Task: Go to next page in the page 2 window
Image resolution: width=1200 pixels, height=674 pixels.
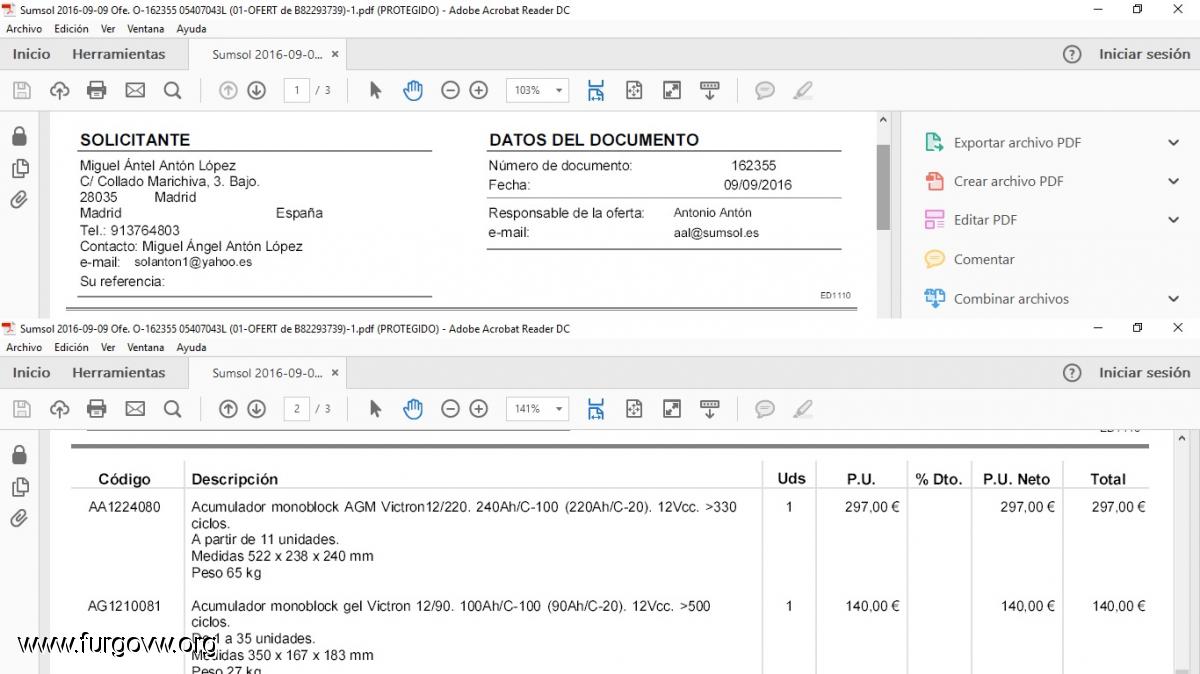Action: (257, 409)
